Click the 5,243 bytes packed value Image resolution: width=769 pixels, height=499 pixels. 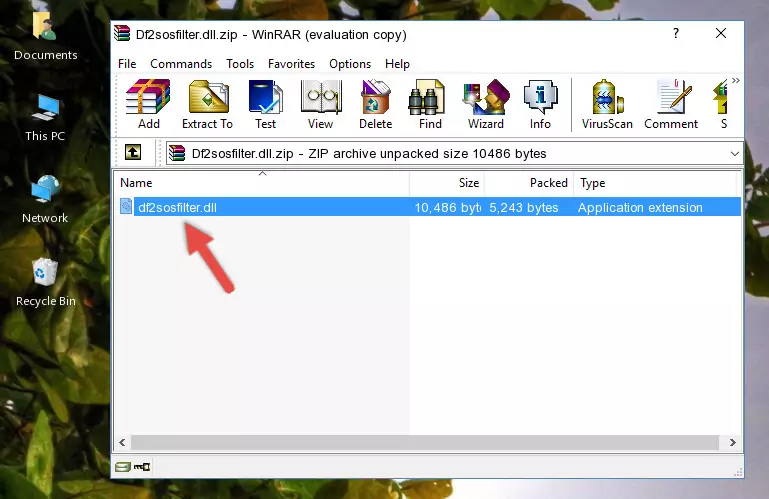[x=523, y=208]
